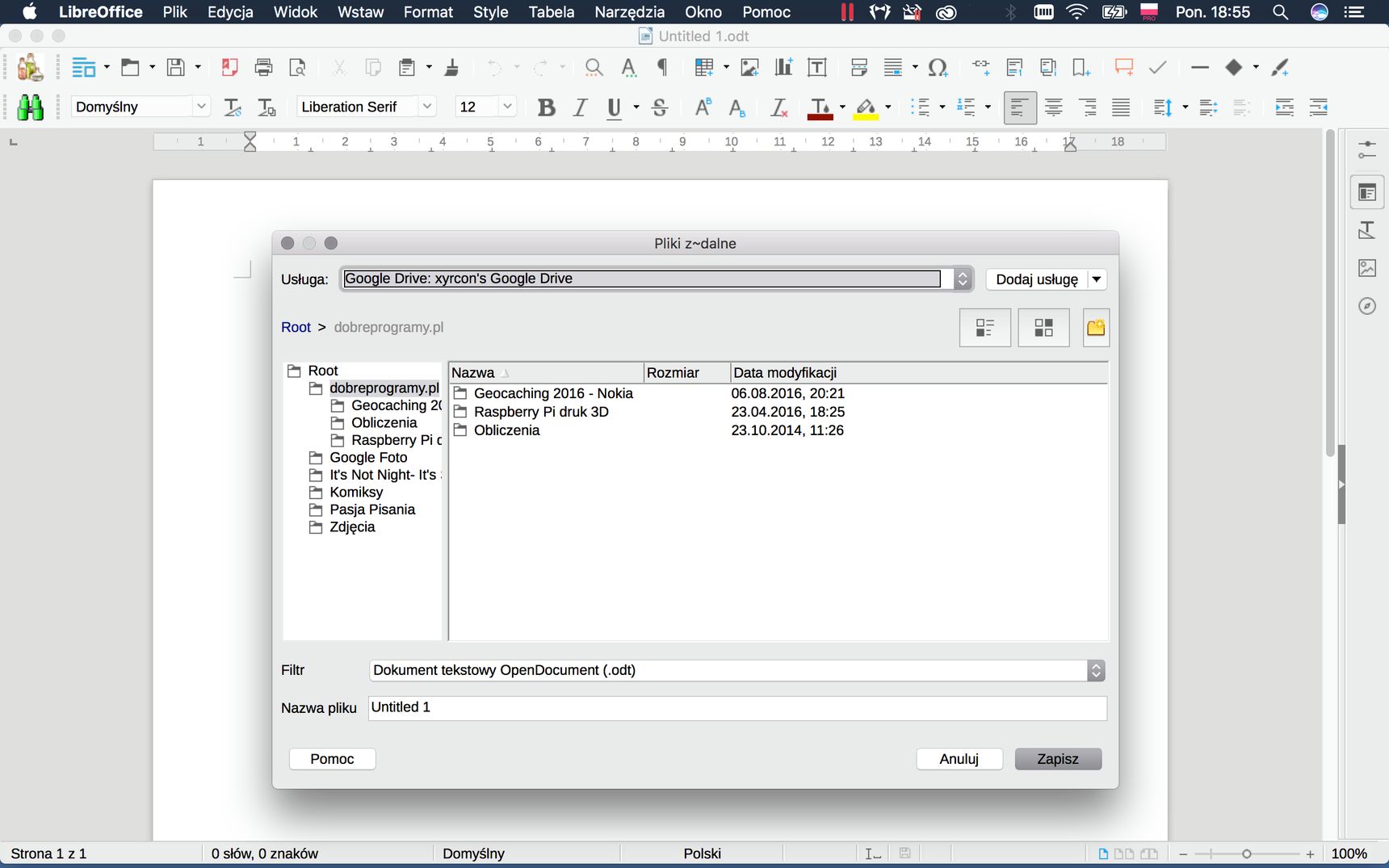The width and height of the screenshot is (1389, 868).
Task: Create new folder in remote files dialog
Action: [1096, 328]
